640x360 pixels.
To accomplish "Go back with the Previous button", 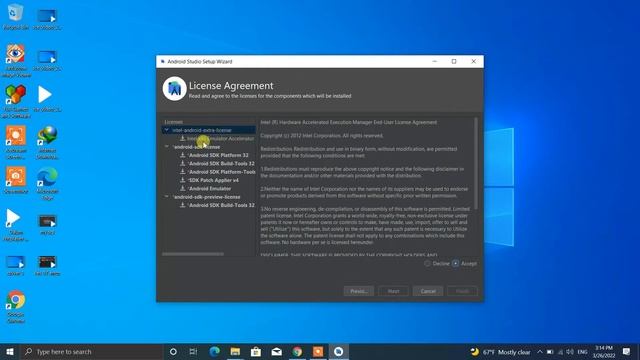I will pyautogui.click(x=359, y=291).
